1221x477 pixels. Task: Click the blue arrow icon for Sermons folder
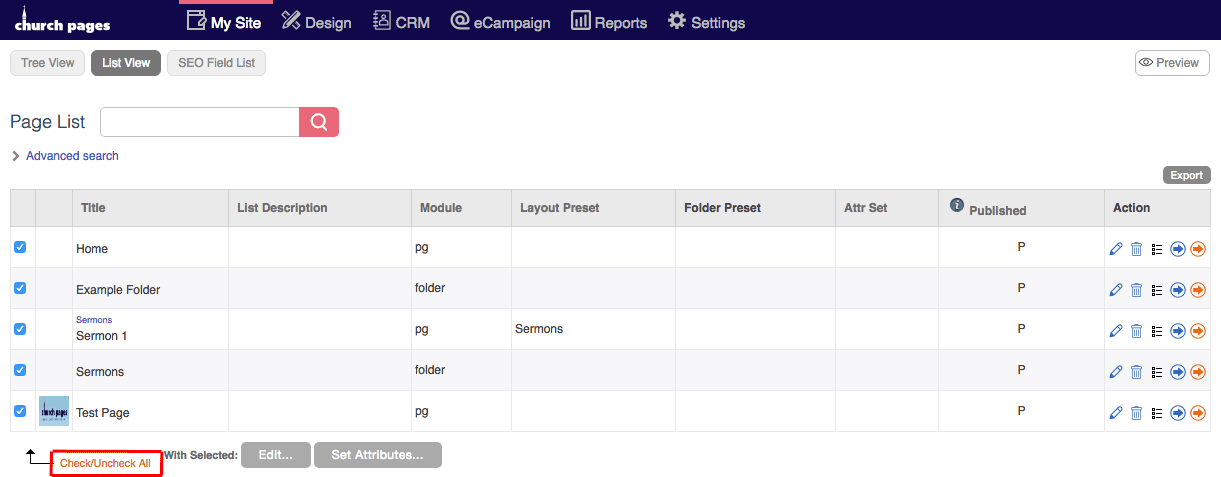(1178, 372)
